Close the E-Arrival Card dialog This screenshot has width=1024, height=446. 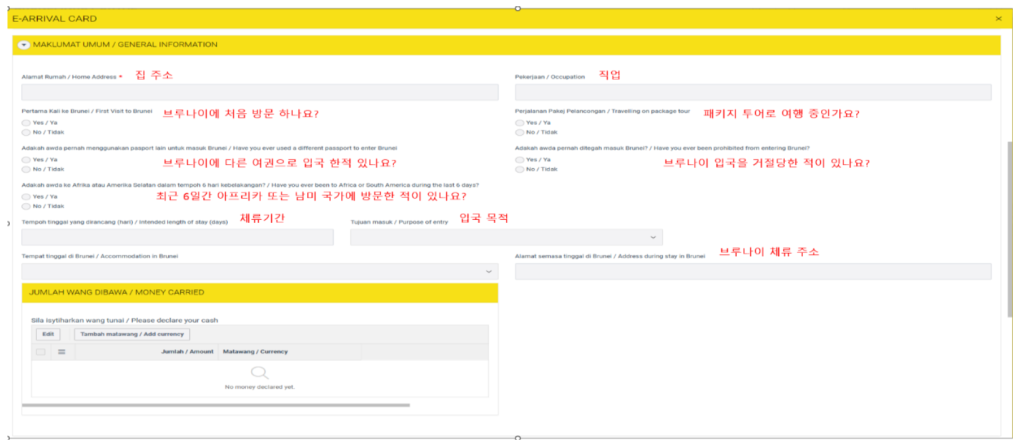(998, 18)
